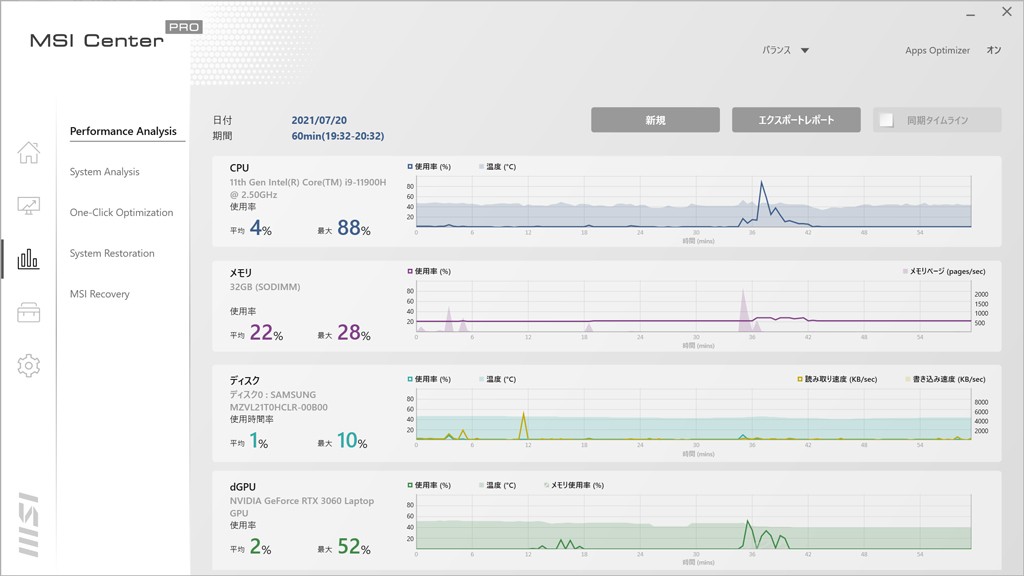
Task: Go to System Analysis
Action: 105,172
